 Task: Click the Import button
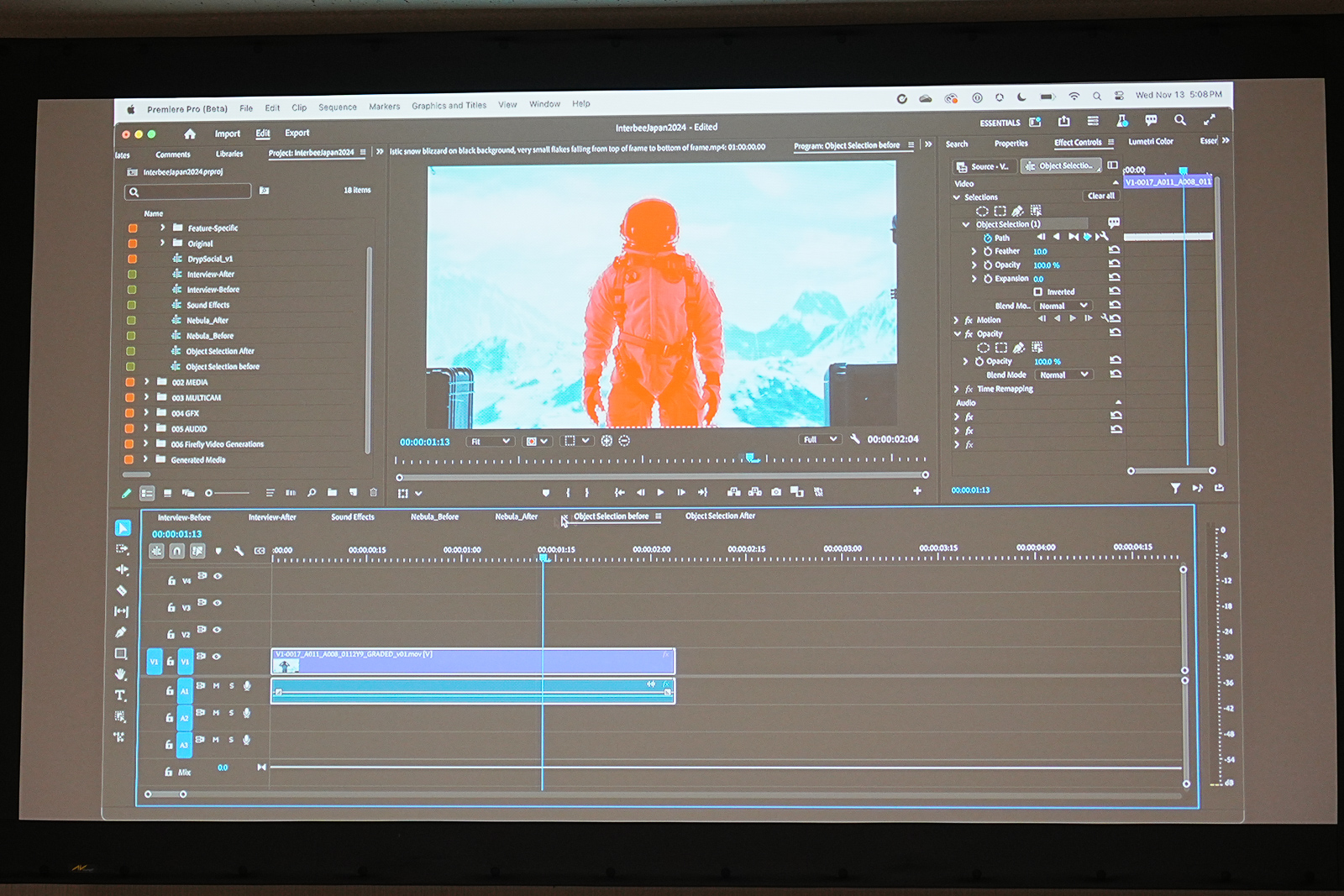coord(228,134)
